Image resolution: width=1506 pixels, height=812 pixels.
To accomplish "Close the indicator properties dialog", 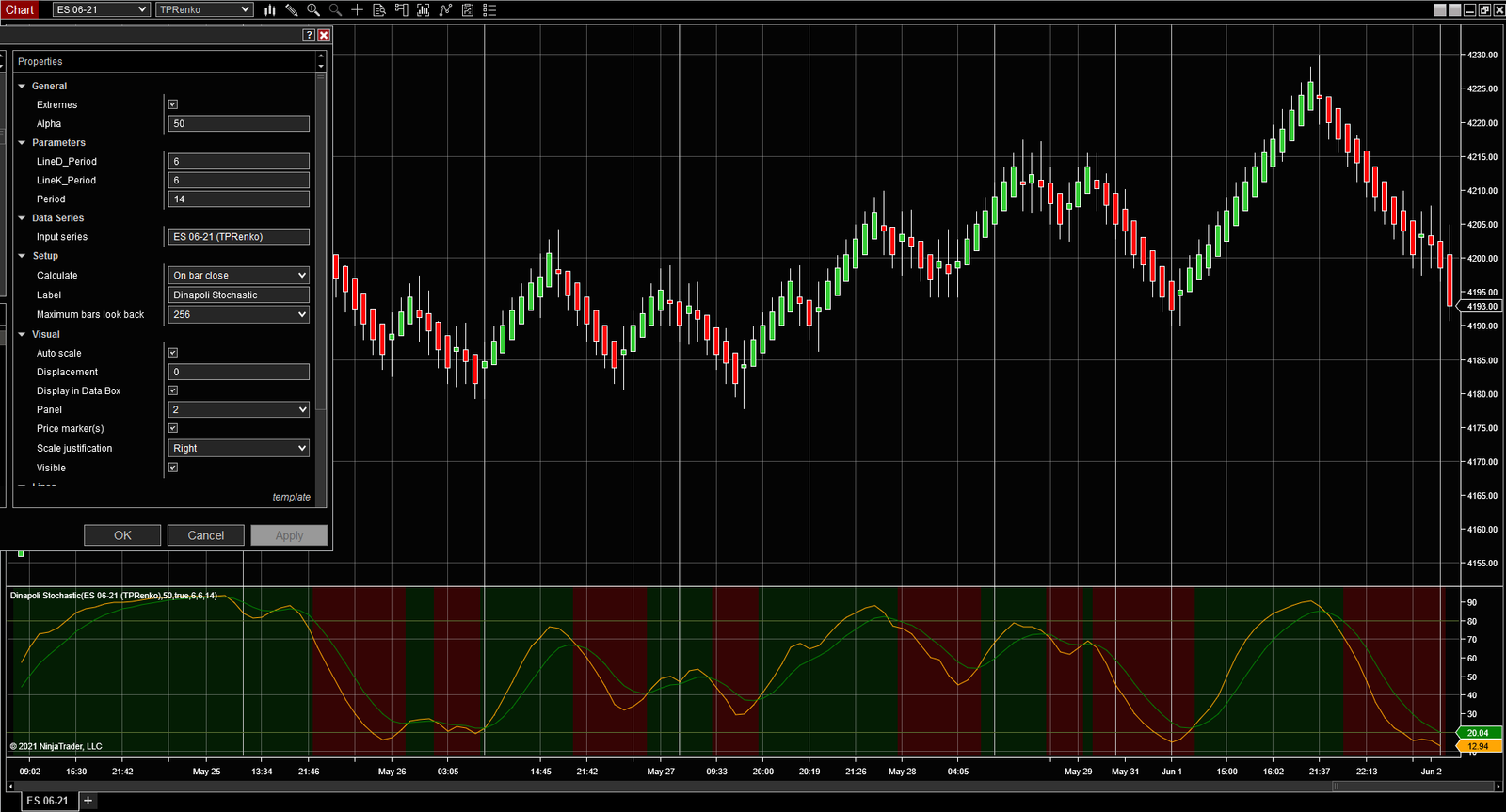I will (x=324, y=35).
